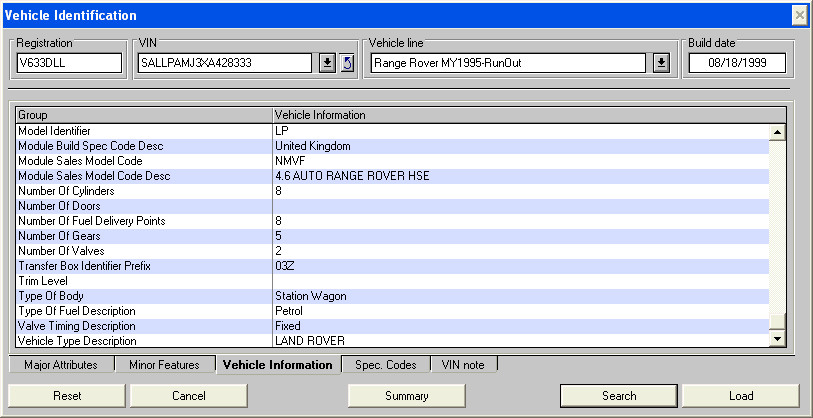Select Module Build Spec Code Desc row

(x=393, y=146)
